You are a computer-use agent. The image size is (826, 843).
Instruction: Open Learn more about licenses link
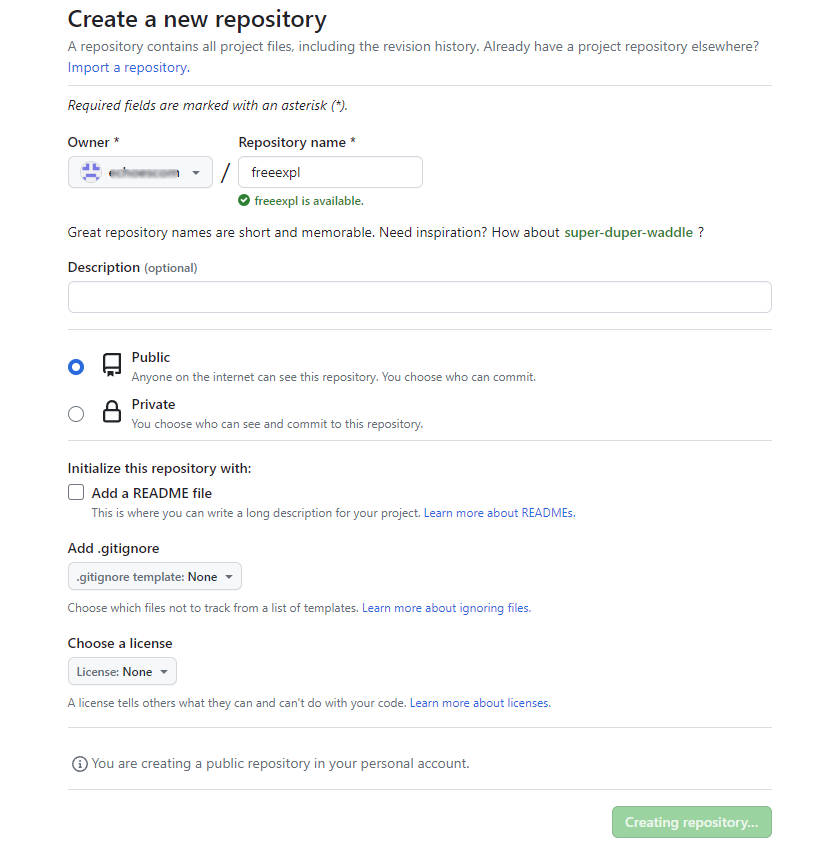pyautogui.click(x=480, y=703)
